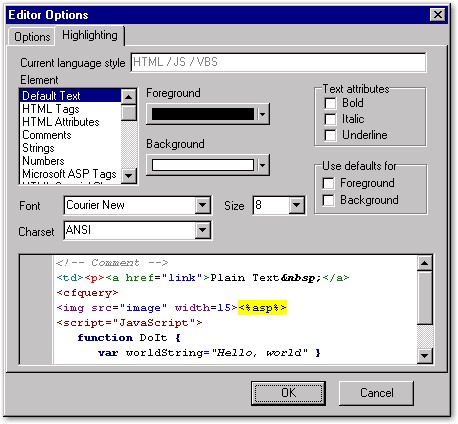Select HTML Tags in Element list
This screenshot has height=424, width=458.
pos(70,109)
